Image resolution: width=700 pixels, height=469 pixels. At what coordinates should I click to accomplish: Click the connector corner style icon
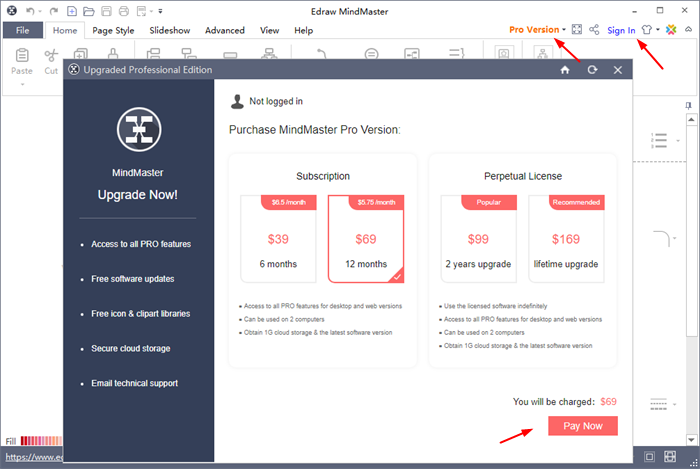(x=662, y=238)
